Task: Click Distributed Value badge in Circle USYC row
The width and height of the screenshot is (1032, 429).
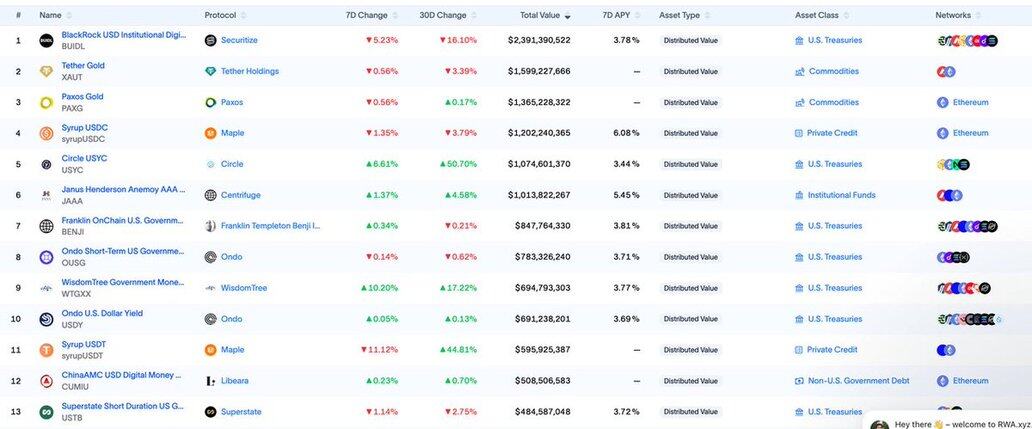Action: click(690, 165)
